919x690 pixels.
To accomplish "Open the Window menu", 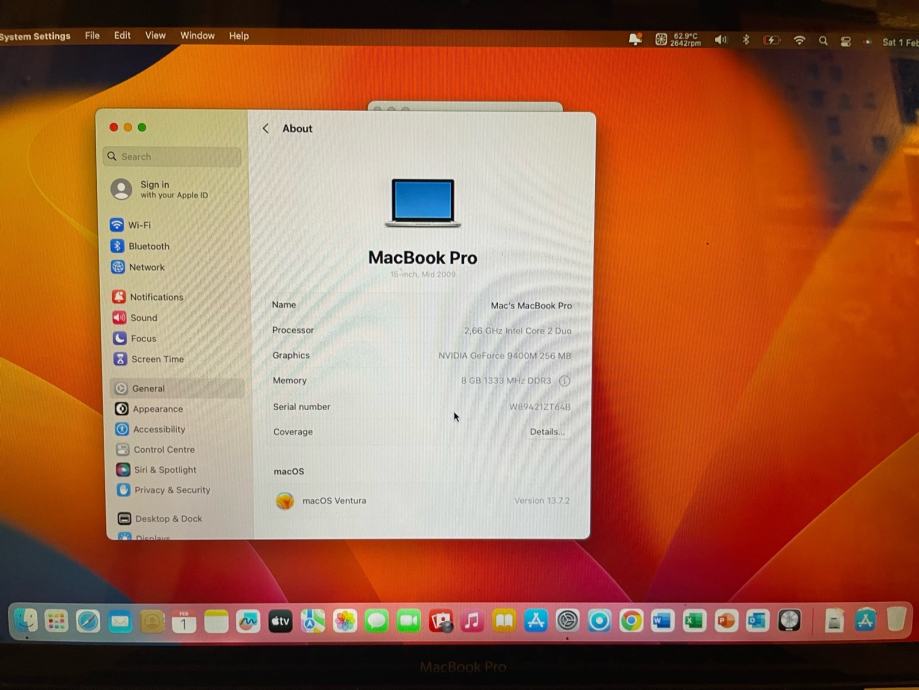I will pos(197,36).
